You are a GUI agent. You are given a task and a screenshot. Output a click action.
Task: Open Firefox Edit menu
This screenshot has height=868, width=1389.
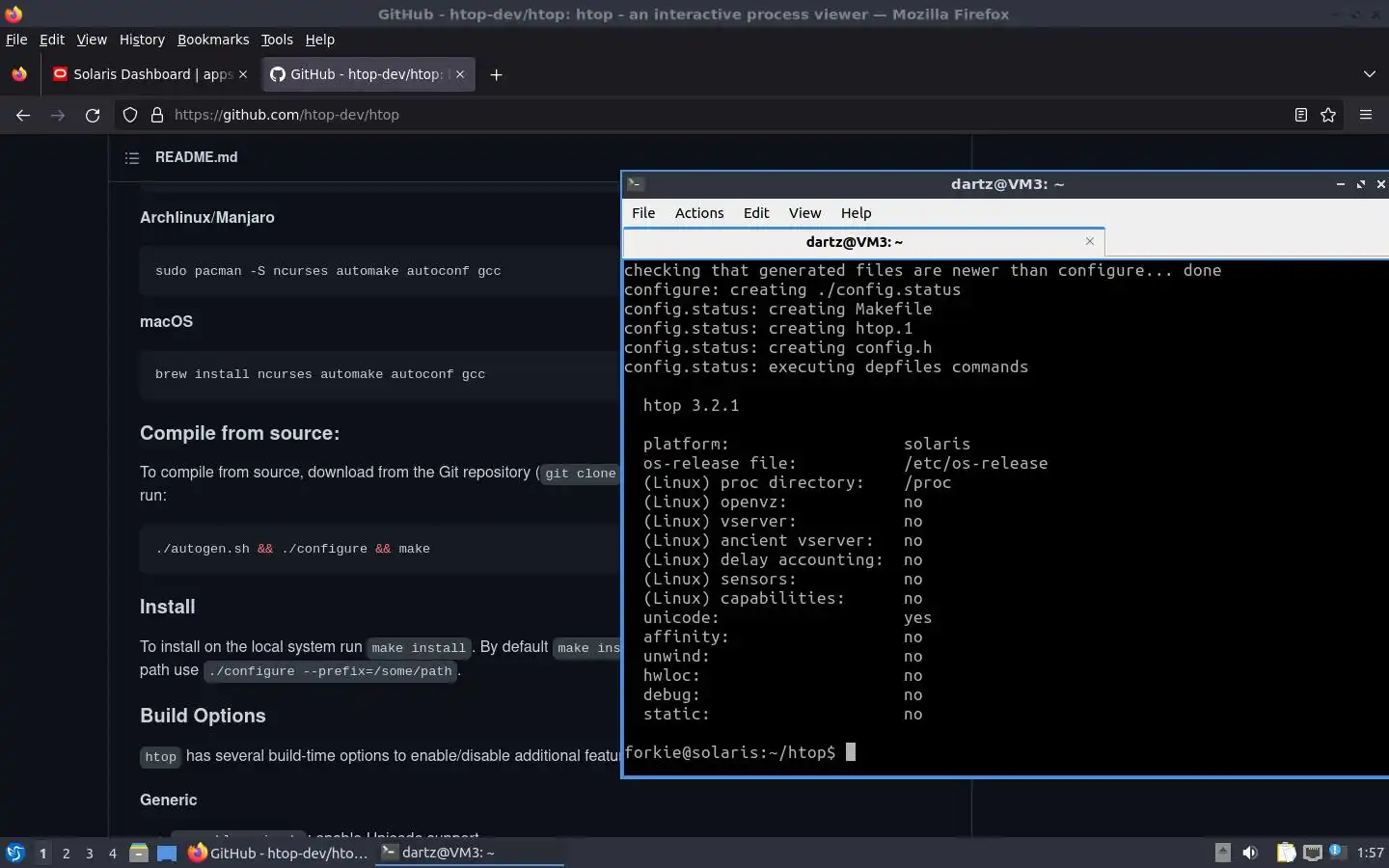pos(52,40)
